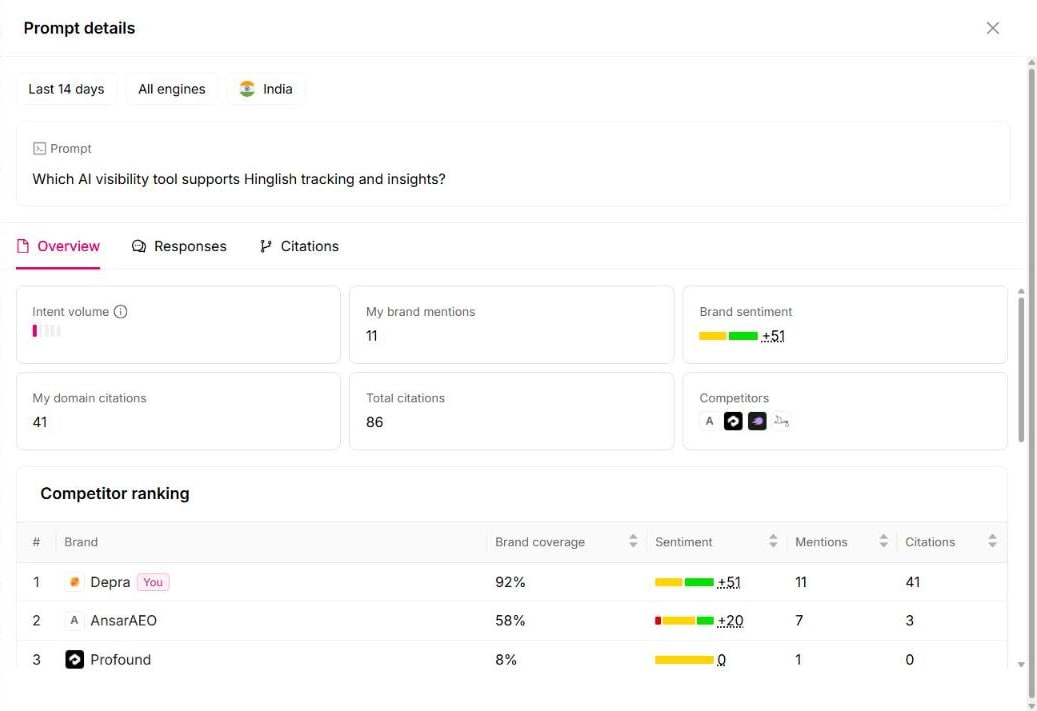Click Depra's sentiment color bar

click(x=684, y=582)
